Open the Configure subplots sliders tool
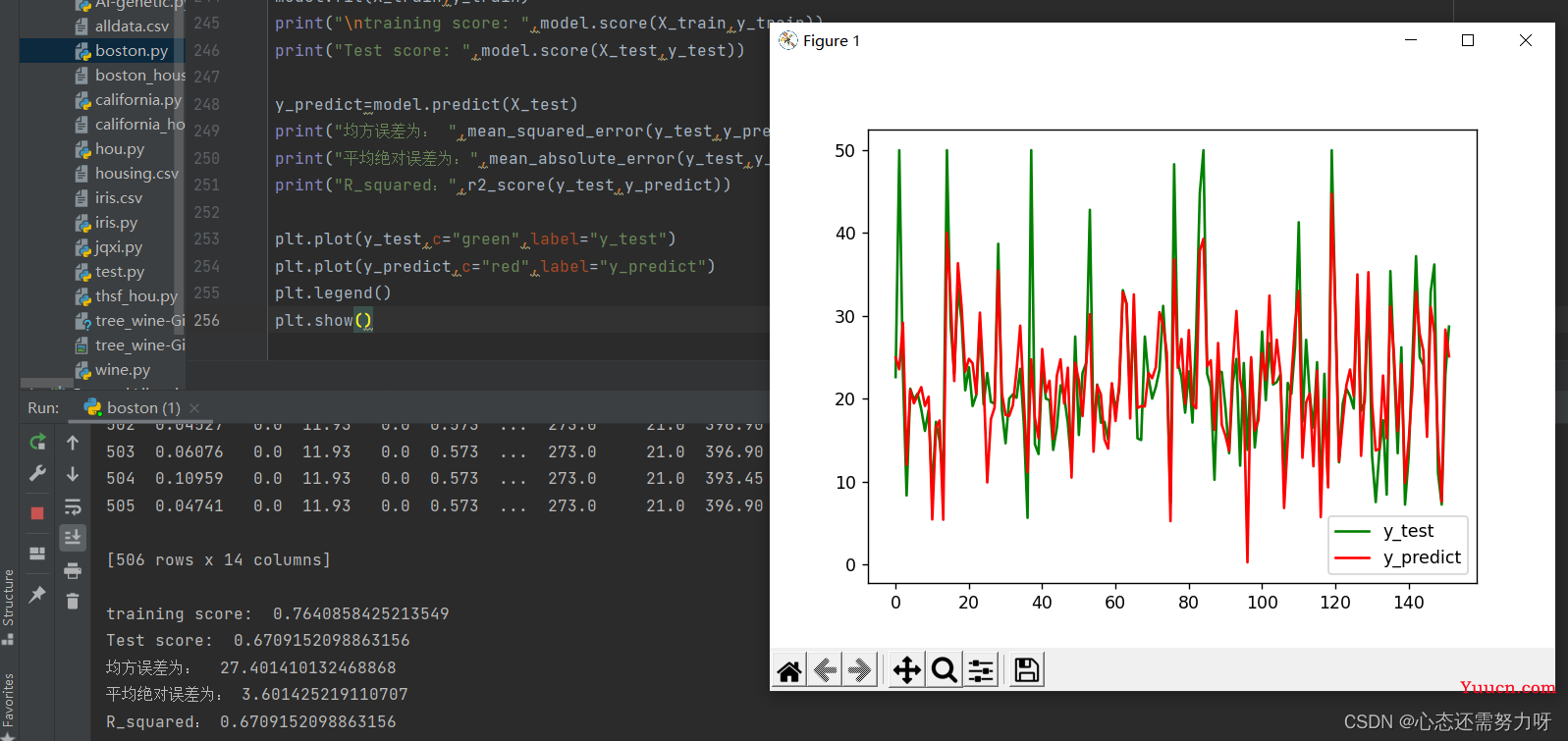This screenshot has width=1568, height=741. [x=981, y=670]
